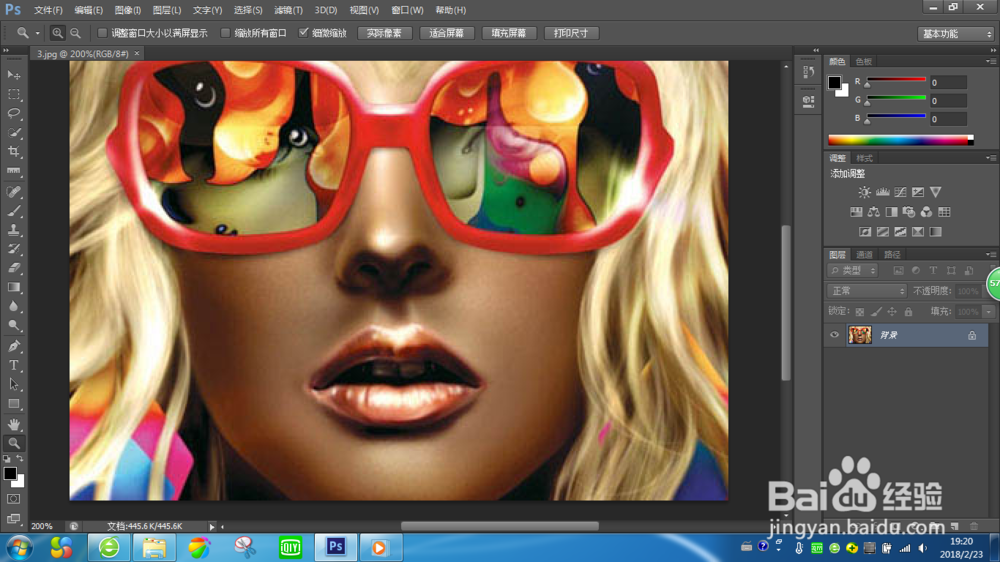Close the 3.jpg document tab
Screen dimensions: 1000x562
[136, 54]
